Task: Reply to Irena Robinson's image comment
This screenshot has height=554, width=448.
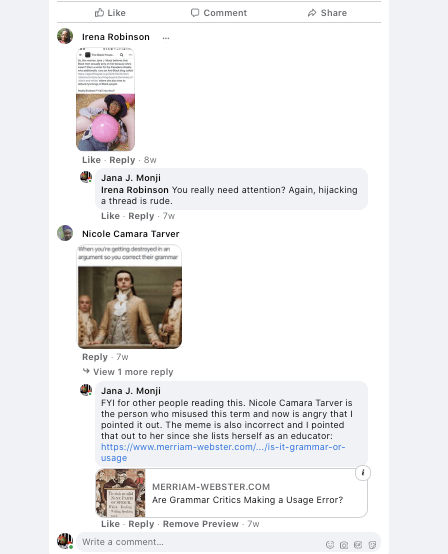Action: 122,160
